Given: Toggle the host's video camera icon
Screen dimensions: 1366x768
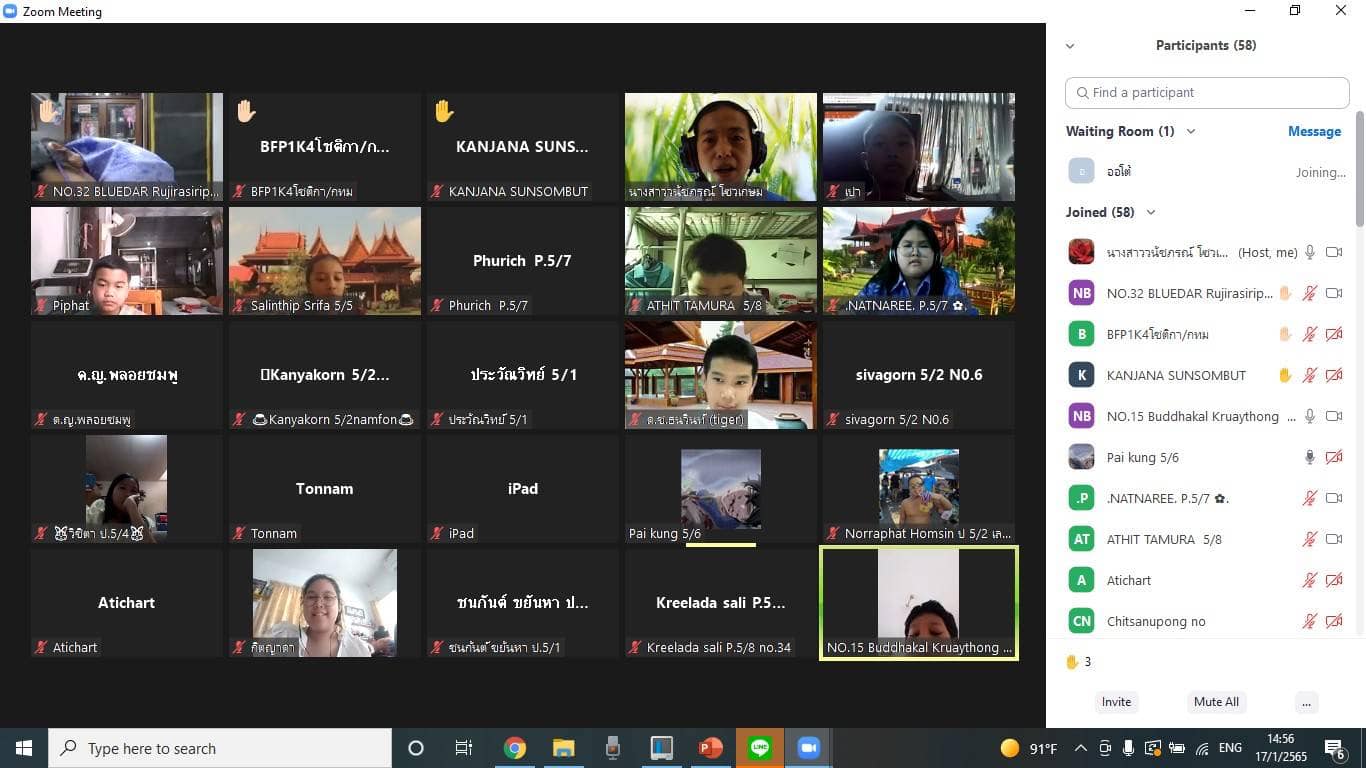Looking at the screenshot, I should pyautogui.click(x=1334, y=253).
